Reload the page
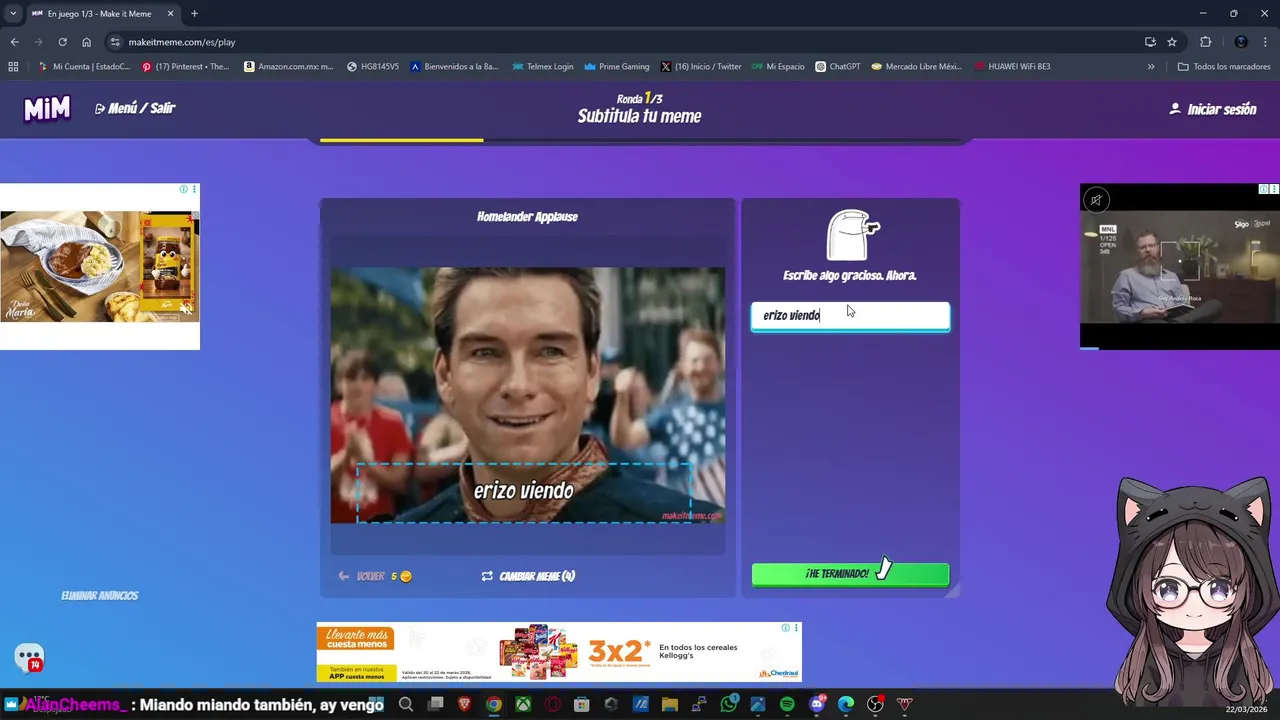This screenshot has height=720, width=1280. 62,42
